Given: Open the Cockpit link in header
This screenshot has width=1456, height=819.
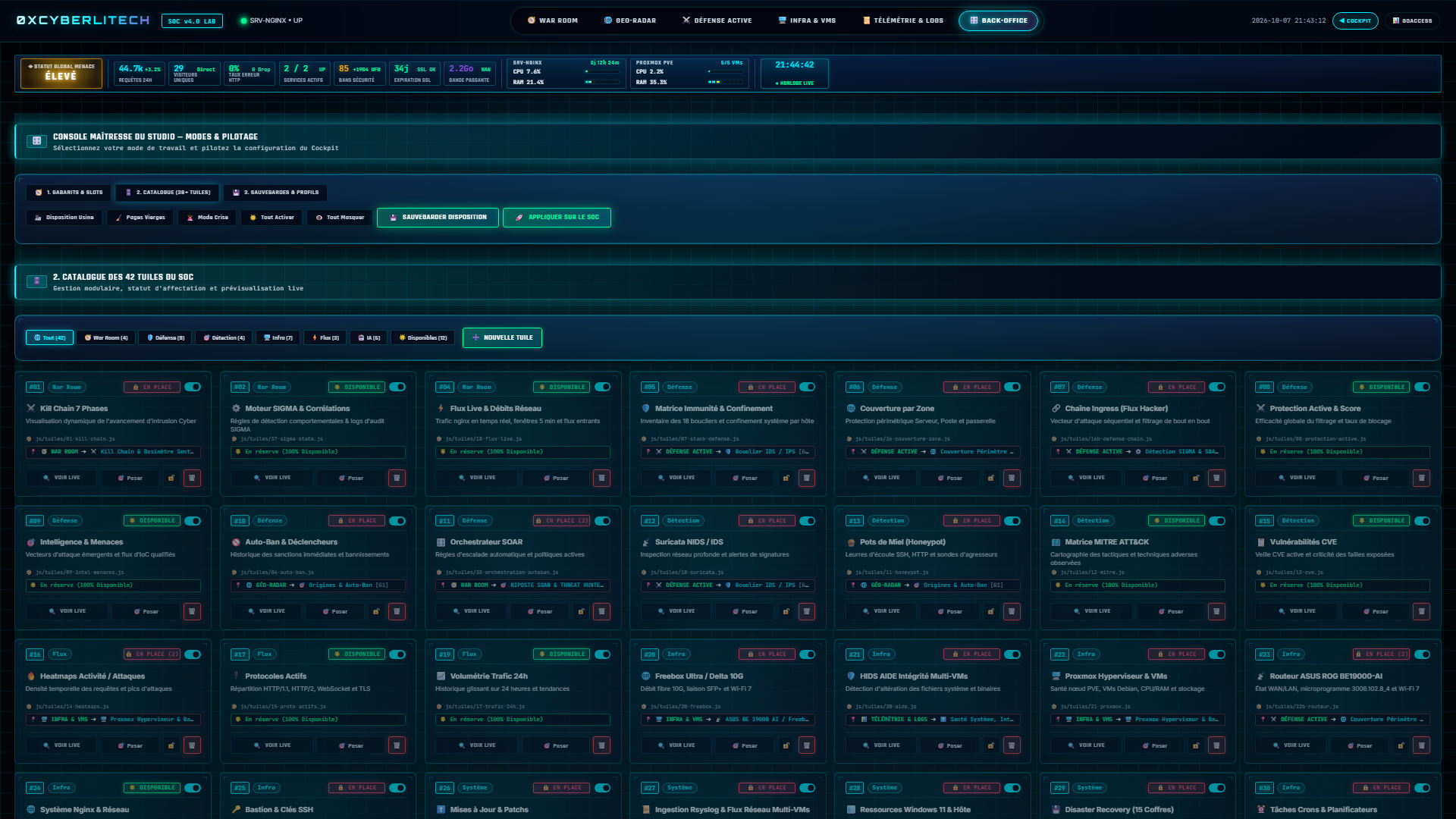Looking at the screenshot, I should (x=1355, y=20).
